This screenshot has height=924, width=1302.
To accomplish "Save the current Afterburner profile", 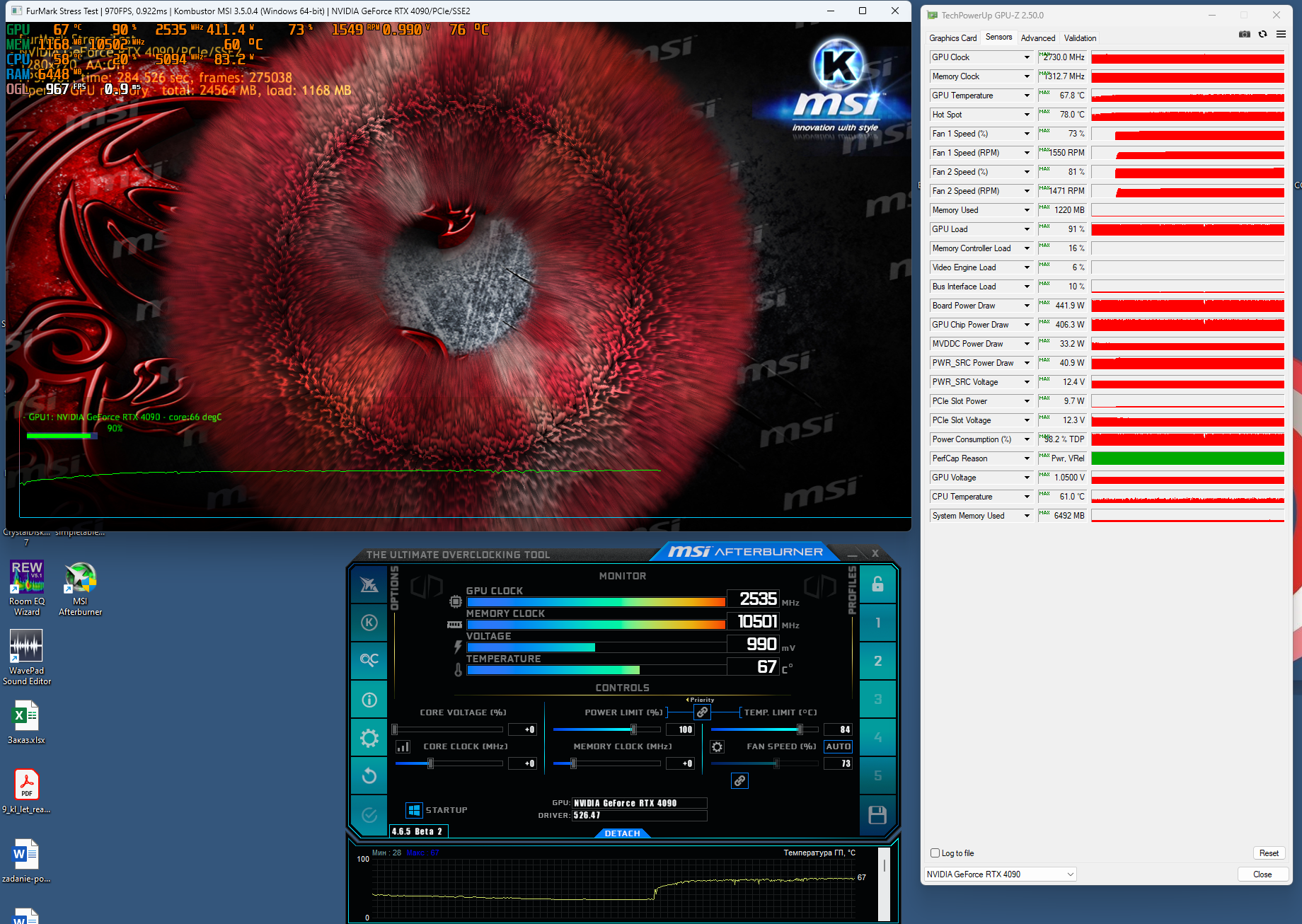I will tap(877, 815).
